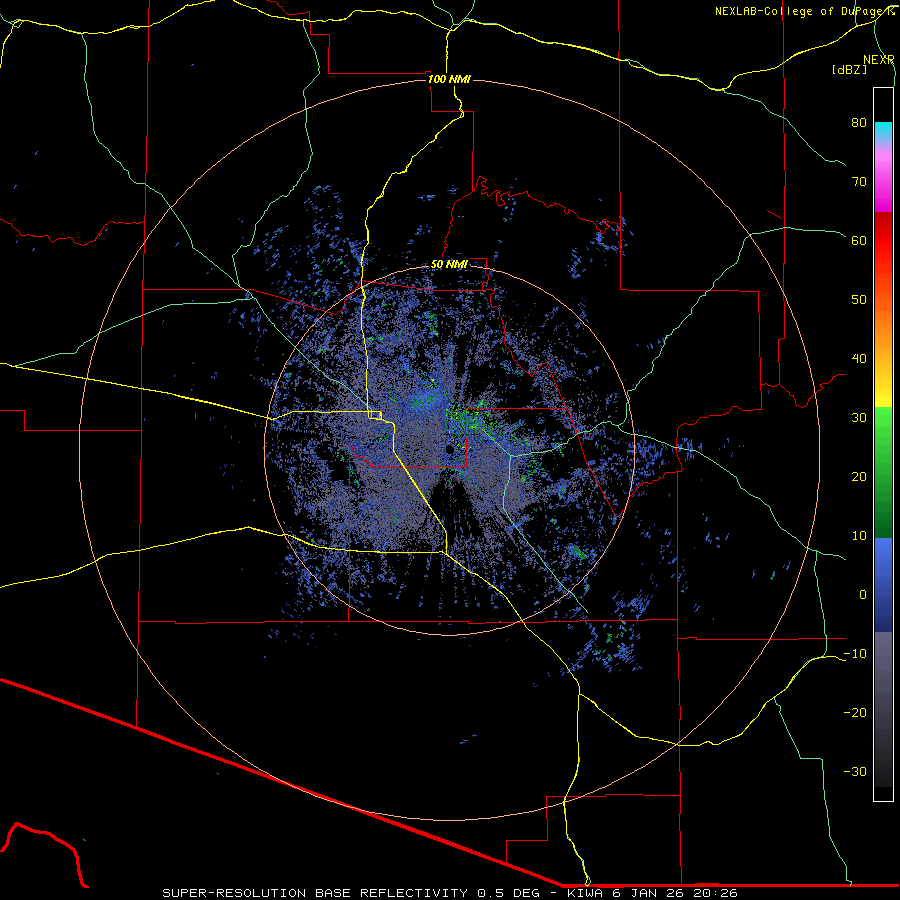Click the blue segment of the color bar
The image size is (900, 900).
coord(883,585)
